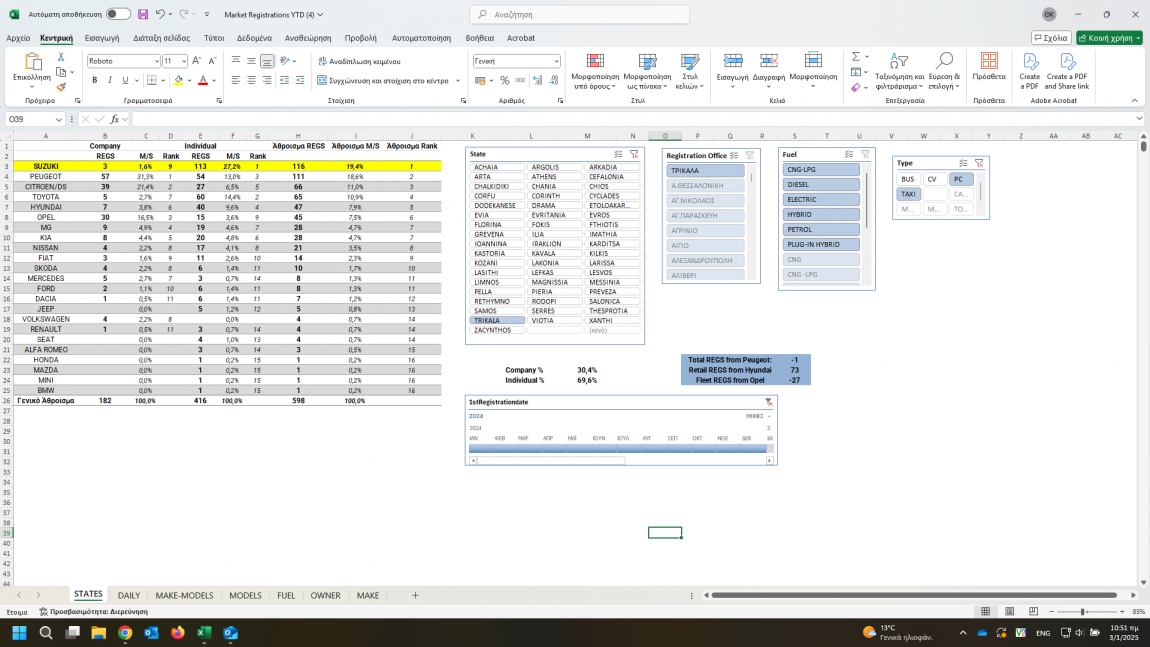Screen dimensions: 1150x647
Task: Toggle TAXI in the Type slicer
Action: coord(908,194)
